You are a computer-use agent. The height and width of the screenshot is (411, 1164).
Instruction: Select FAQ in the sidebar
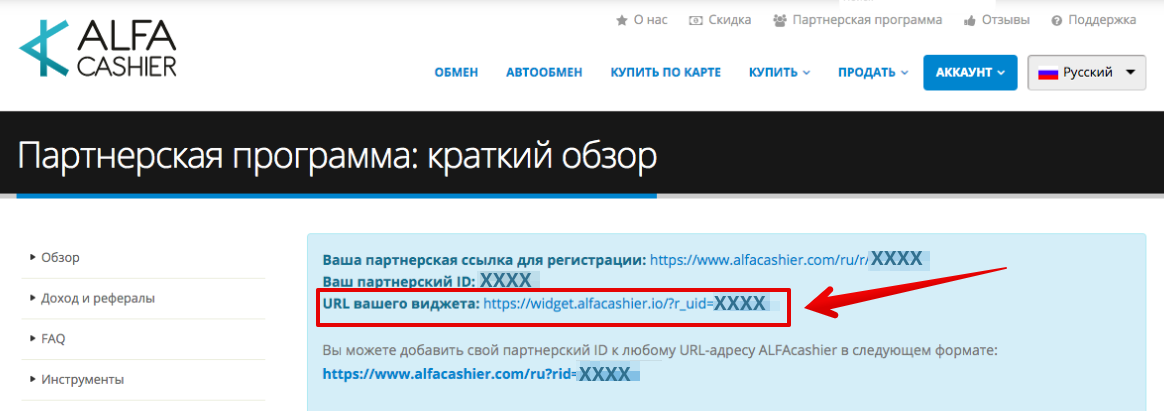coord(53,339)
